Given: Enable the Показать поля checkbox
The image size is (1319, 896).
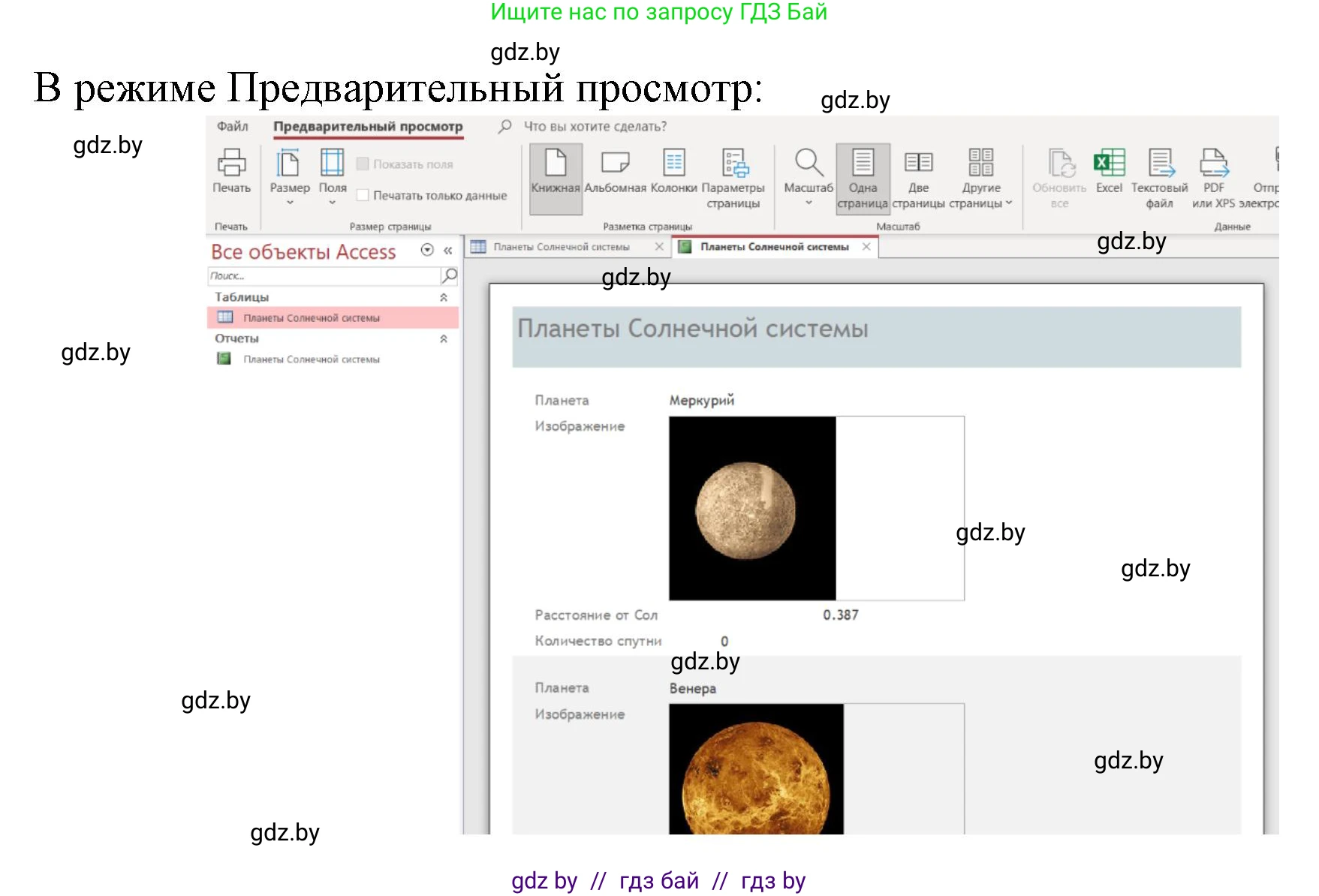Looking at the screenshot, I should [x=363, y=163].
